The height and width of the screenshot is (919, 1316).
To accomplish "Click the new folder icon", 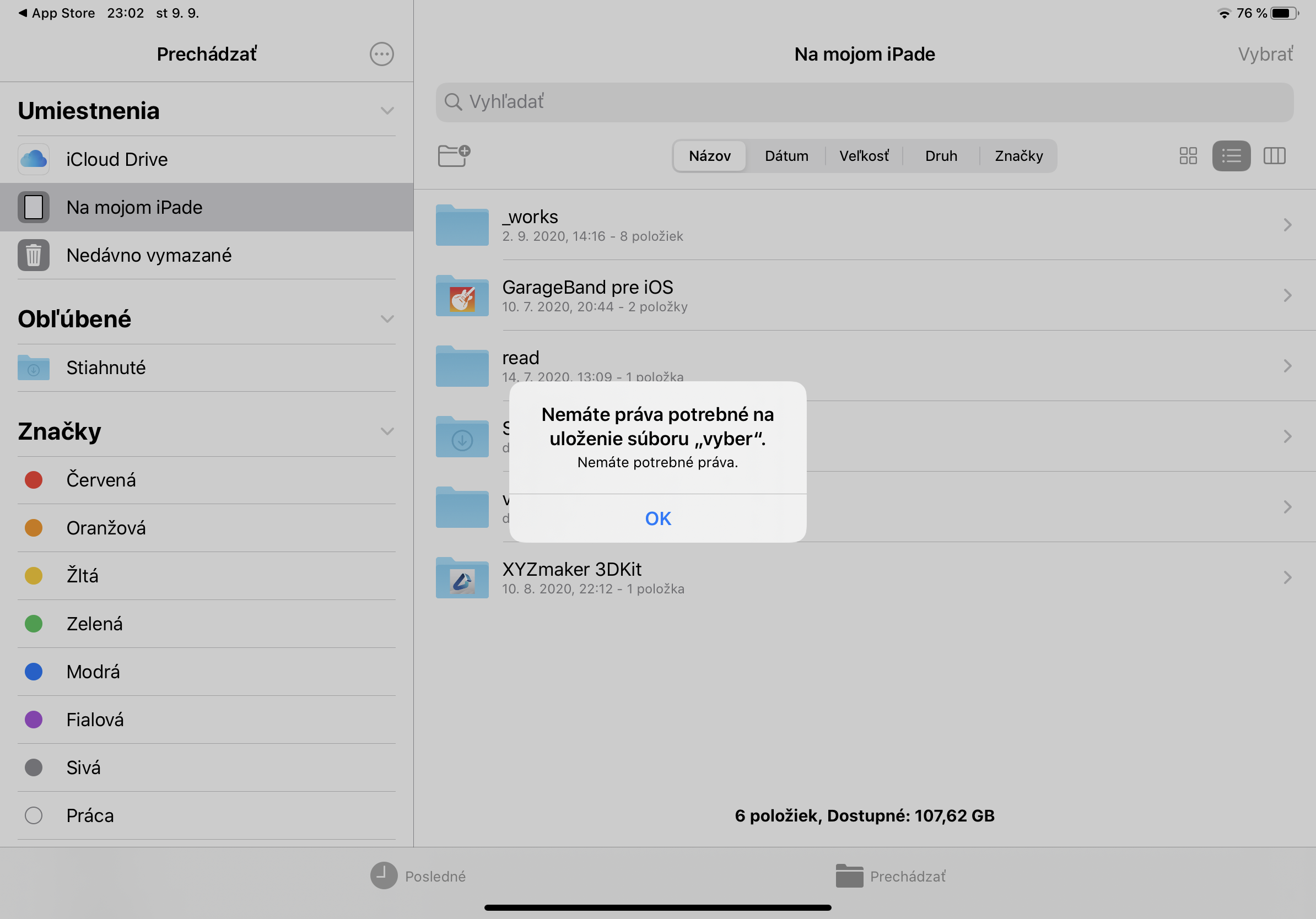I will pyautogui.click(x=454, y=155).
